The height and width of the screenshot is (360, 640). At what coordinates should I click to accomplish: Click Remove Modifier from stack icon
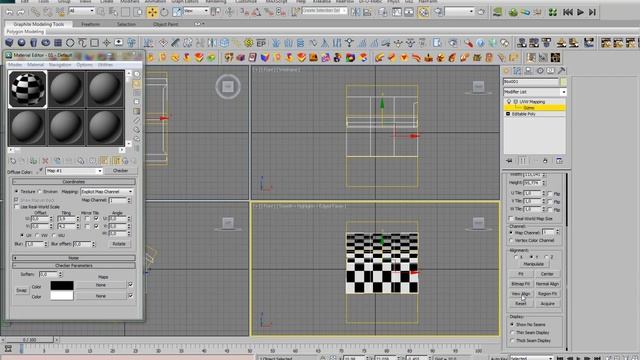coord(545,161)
